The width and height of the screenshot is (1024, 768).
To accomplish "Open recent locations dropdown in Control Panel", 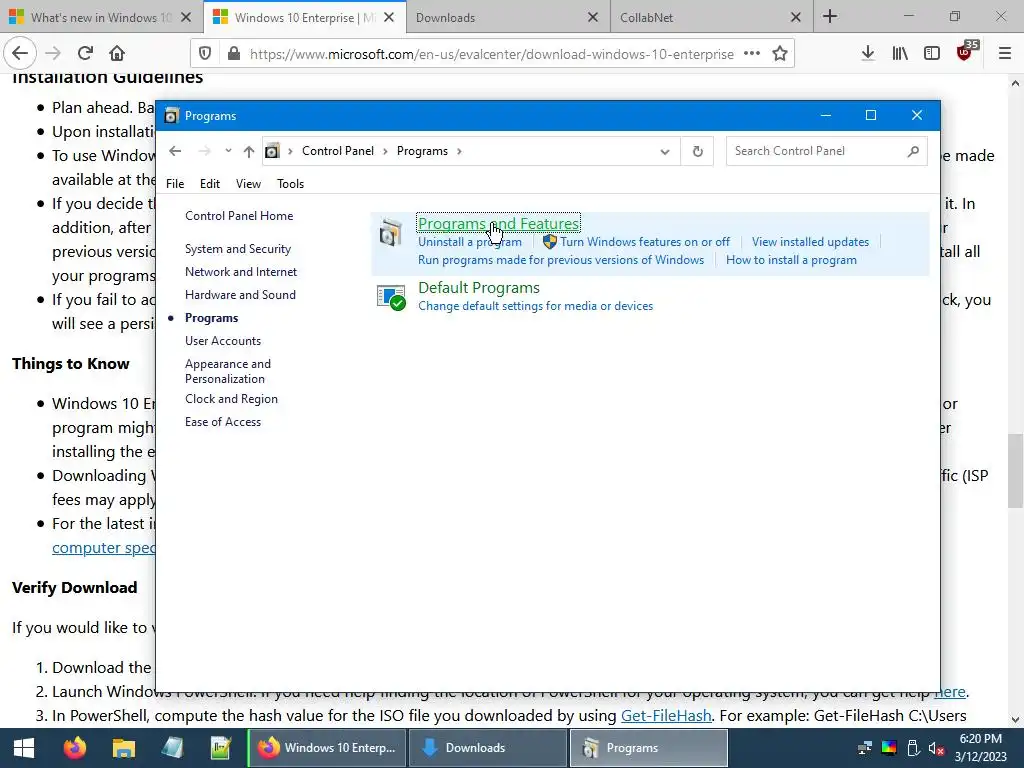I will [x=228, y=151].
